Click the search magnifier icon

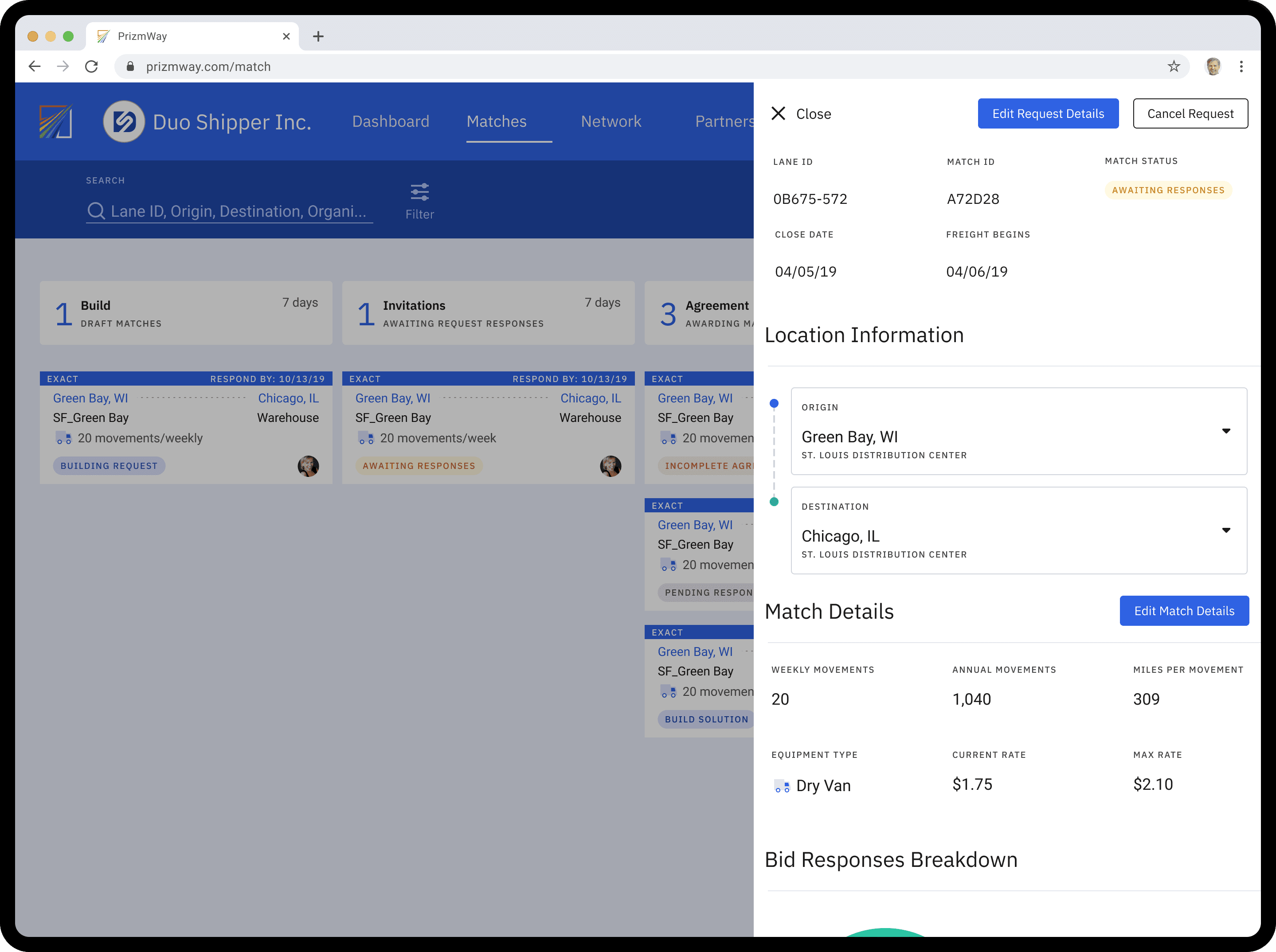pos(96,211)
